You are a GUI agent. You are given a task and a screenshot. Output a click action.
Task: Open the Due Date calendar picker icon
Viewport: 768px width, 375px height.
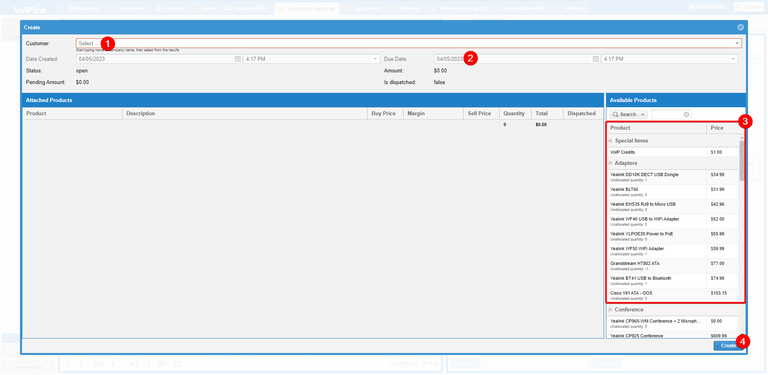pos(596,59)
